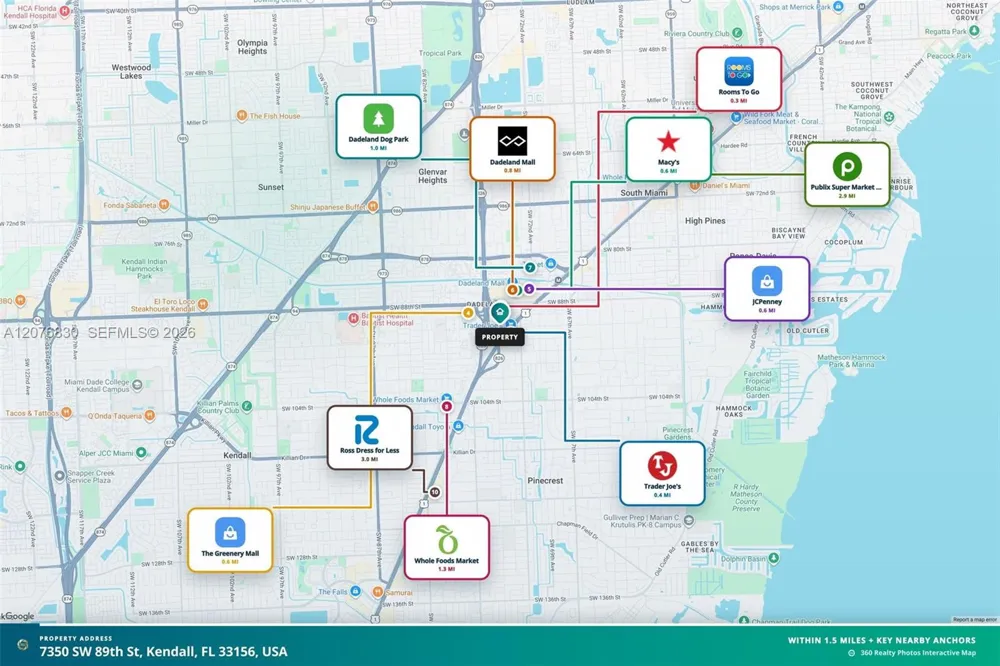
Task: Click the Sunset neighborhood label
Action: [271, 187]
